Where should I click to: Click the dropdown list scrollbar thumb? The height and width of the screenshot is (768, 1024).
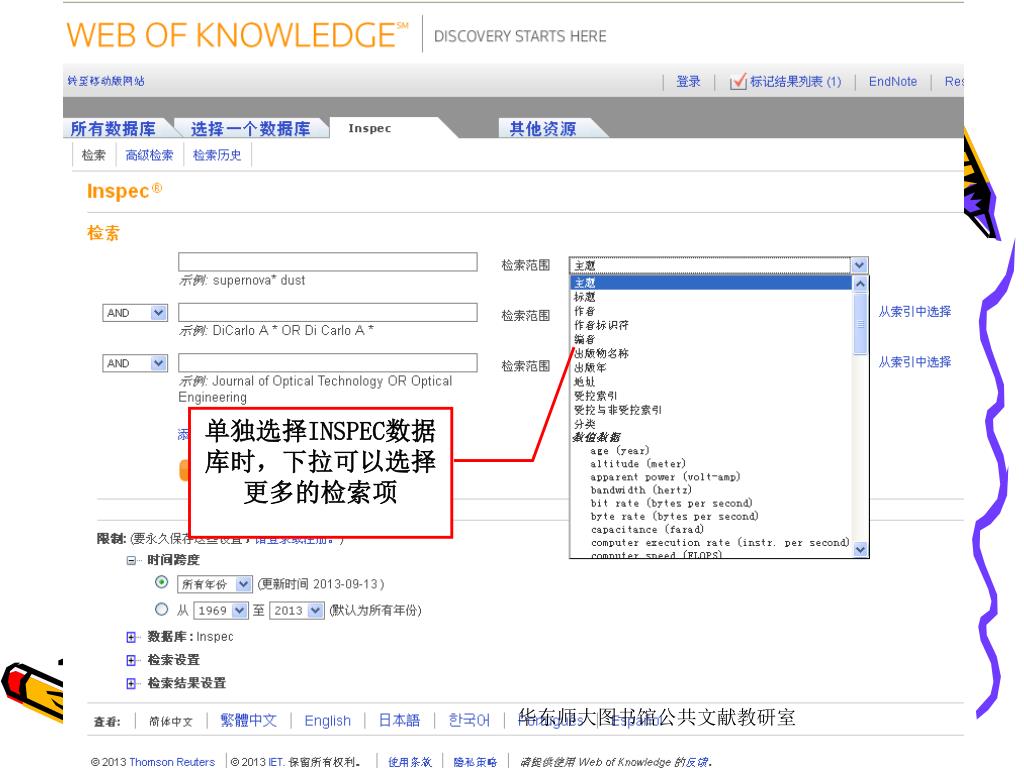[860, 324]
